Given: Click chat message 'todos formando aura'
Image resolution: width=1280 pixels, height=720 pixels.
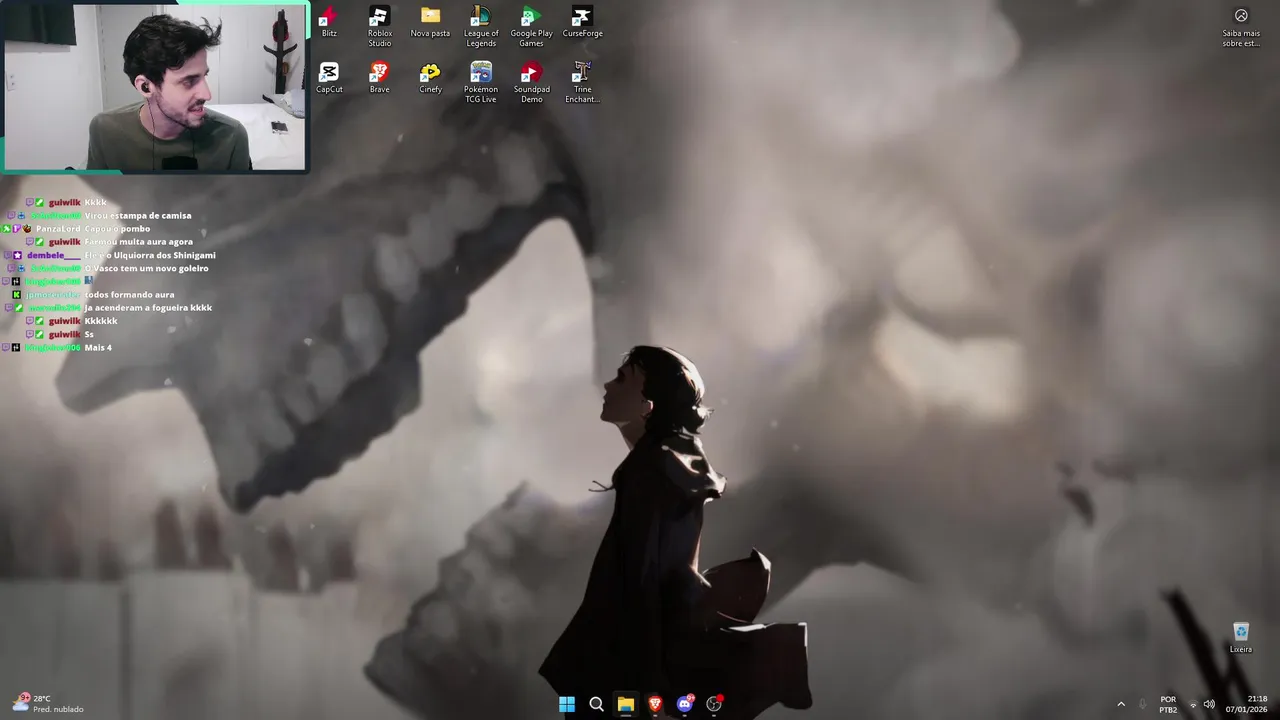Looking at the screenshot, I should (130, 295).
